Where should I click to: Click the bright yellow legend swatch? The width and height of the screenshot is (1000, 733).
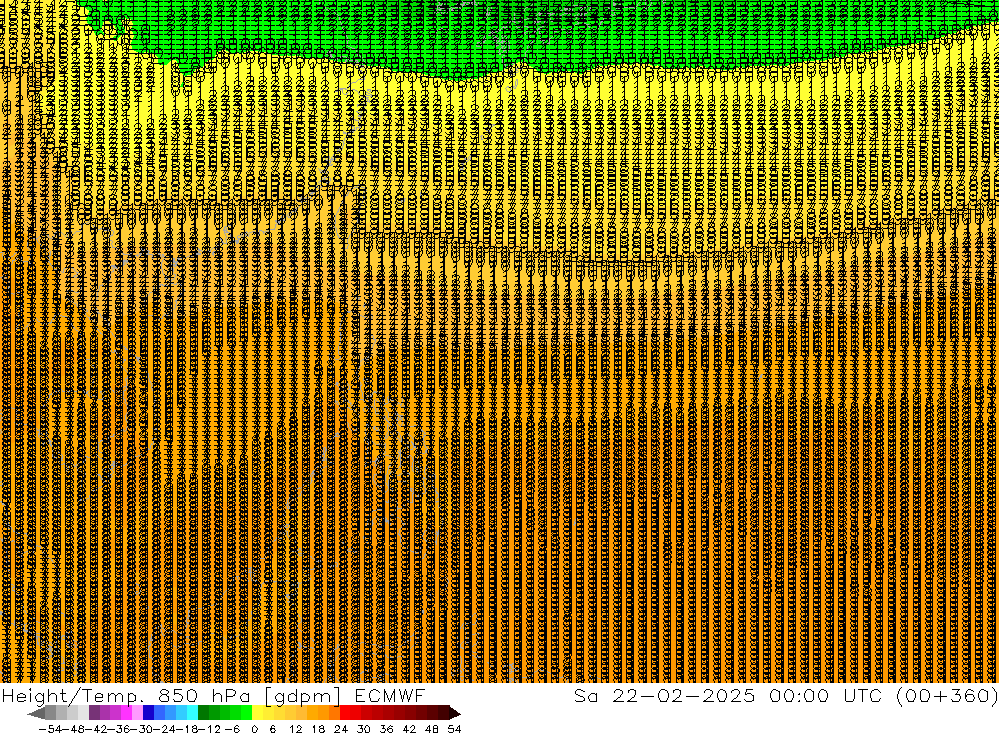[x=258, y=713]
